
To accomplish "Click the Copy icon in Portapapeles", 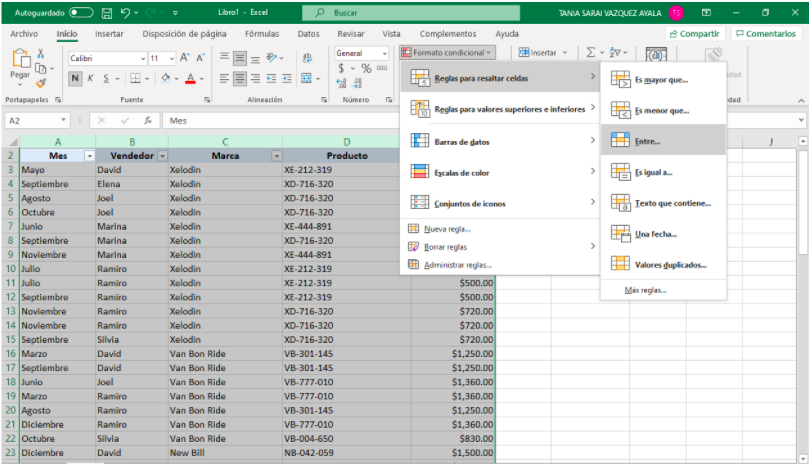I will (40, 68).
